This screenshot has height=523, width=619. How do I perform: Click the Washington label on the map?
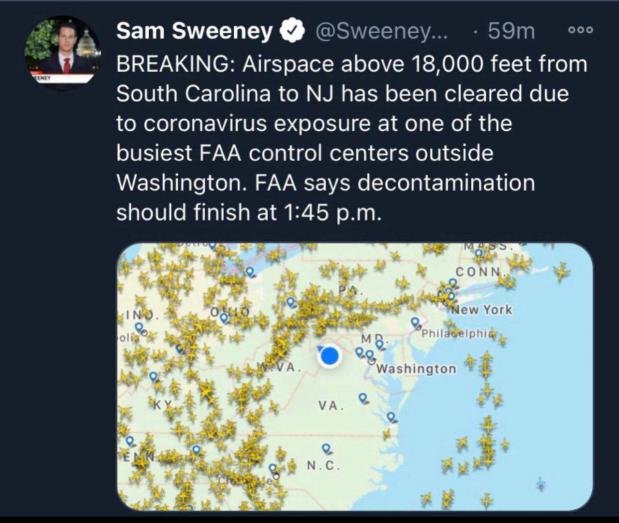(x=417, y=369)
